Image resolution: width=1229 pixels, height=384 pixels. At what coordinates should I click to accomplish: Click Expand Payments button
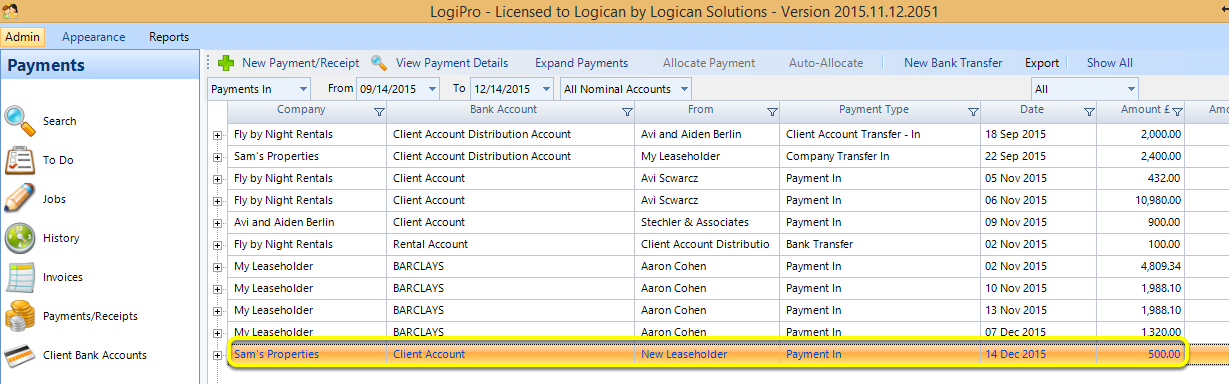pos(581,63)
